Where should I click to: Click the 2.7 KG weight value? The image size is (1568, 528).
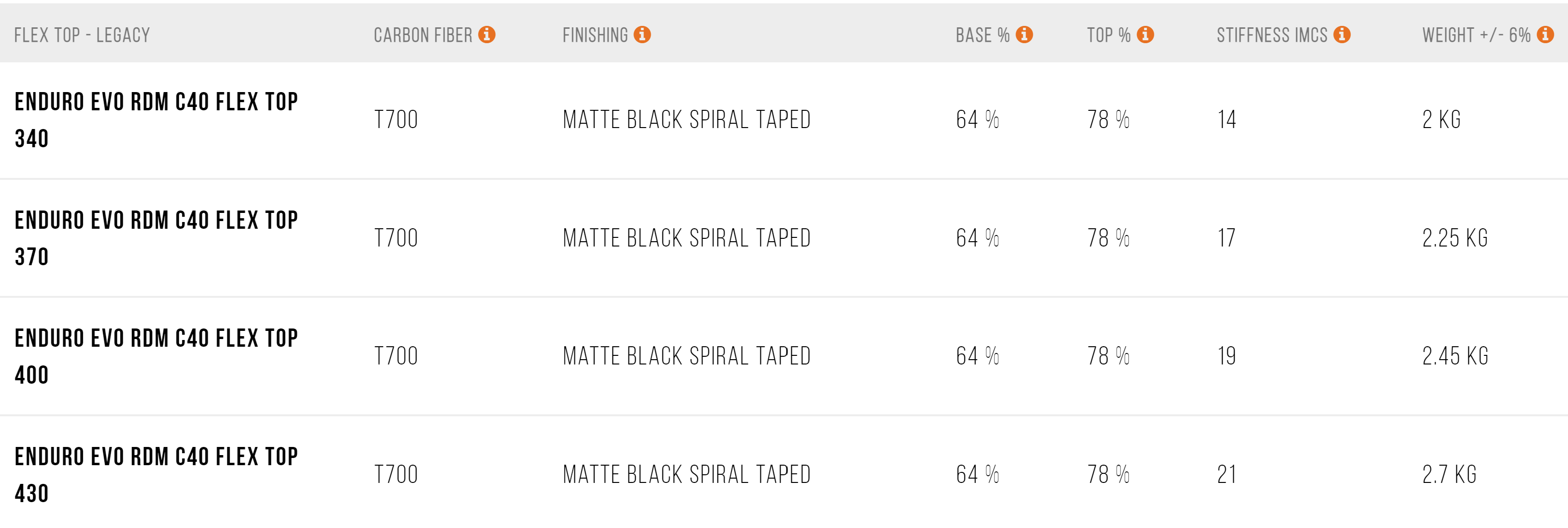(x=1449, y=474)
